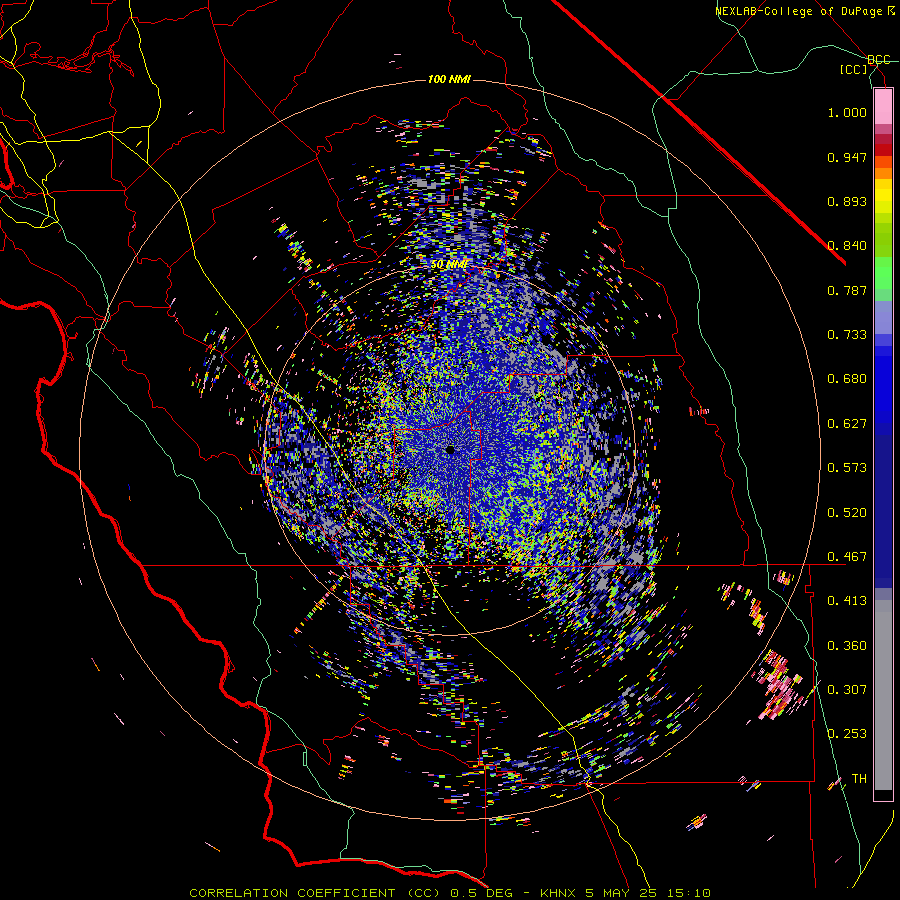
Task: Click the gray segment of the color bar
Action: (883, 695)
